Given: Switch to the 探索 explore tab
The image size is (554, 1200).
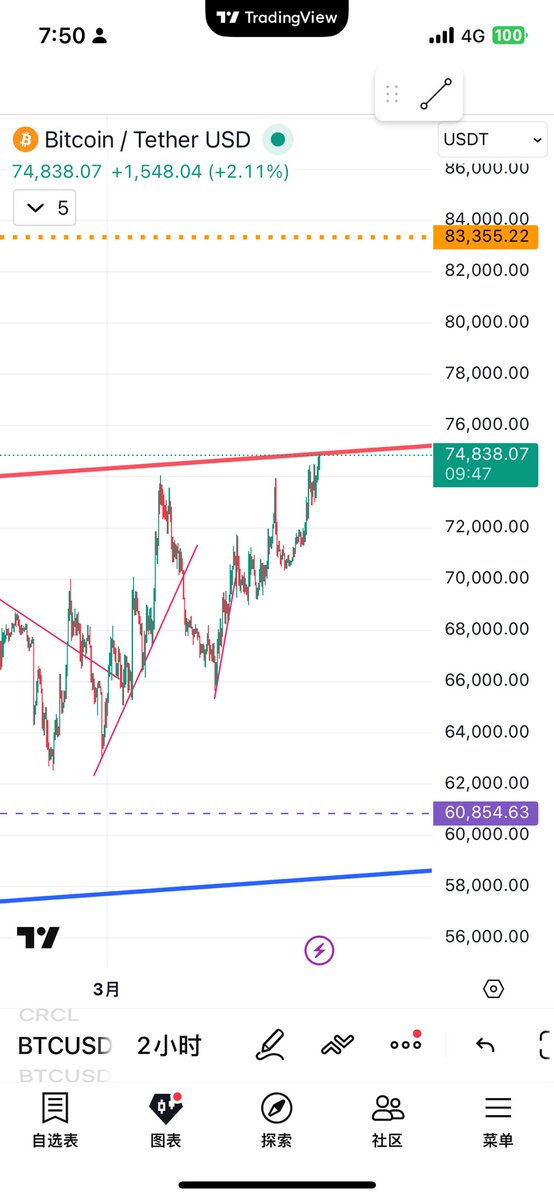Looking at the screenshot, I should tap(277, 1120).
